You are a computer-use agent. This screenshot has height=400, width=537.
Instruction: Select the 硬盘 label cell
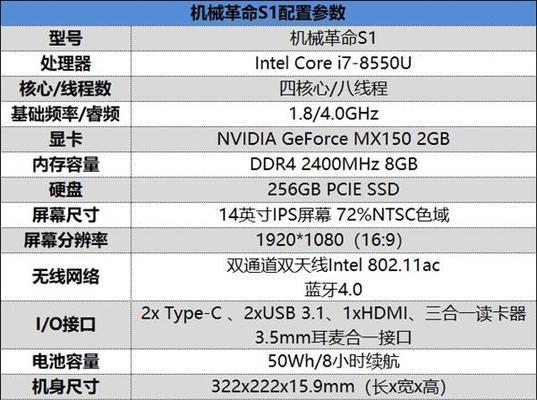tap(66, 190)
